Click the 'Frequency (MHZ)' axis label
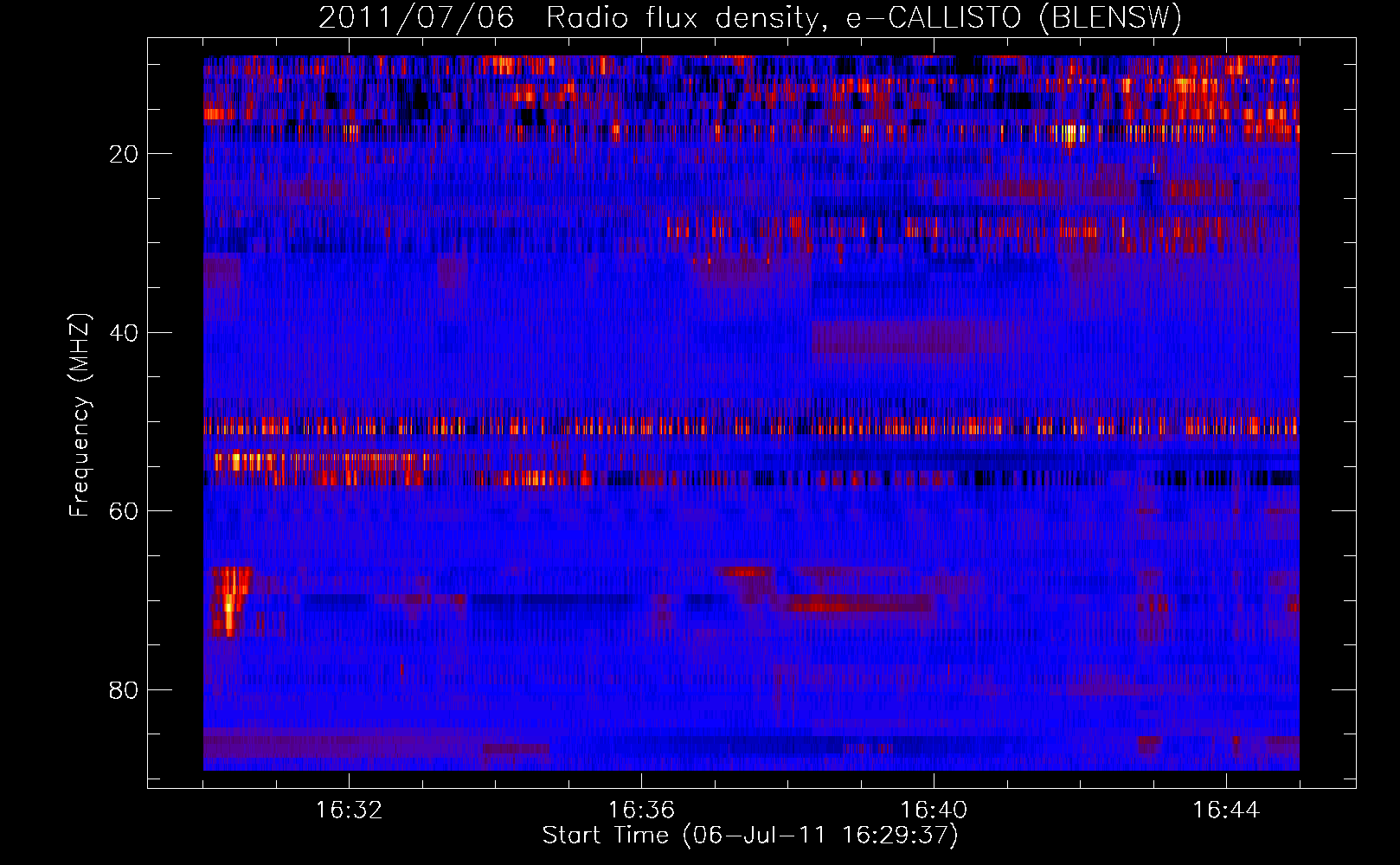Screen dimensions: 1400x865 click(80, 415)
